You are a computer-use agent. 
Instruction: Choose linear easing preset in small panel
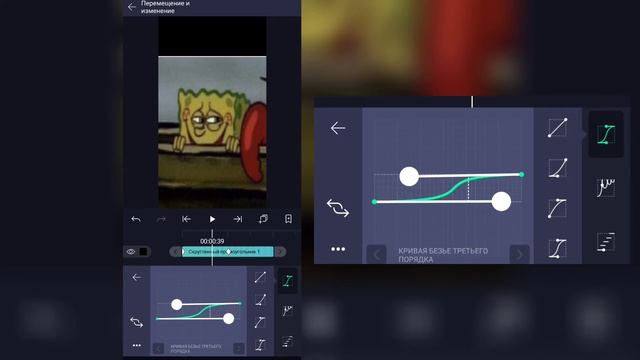[260, 278]
